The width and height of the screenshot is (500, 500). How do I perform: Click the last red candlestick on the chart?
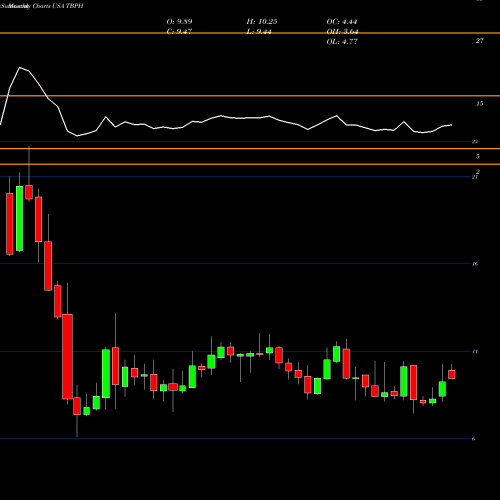[452, 374]
